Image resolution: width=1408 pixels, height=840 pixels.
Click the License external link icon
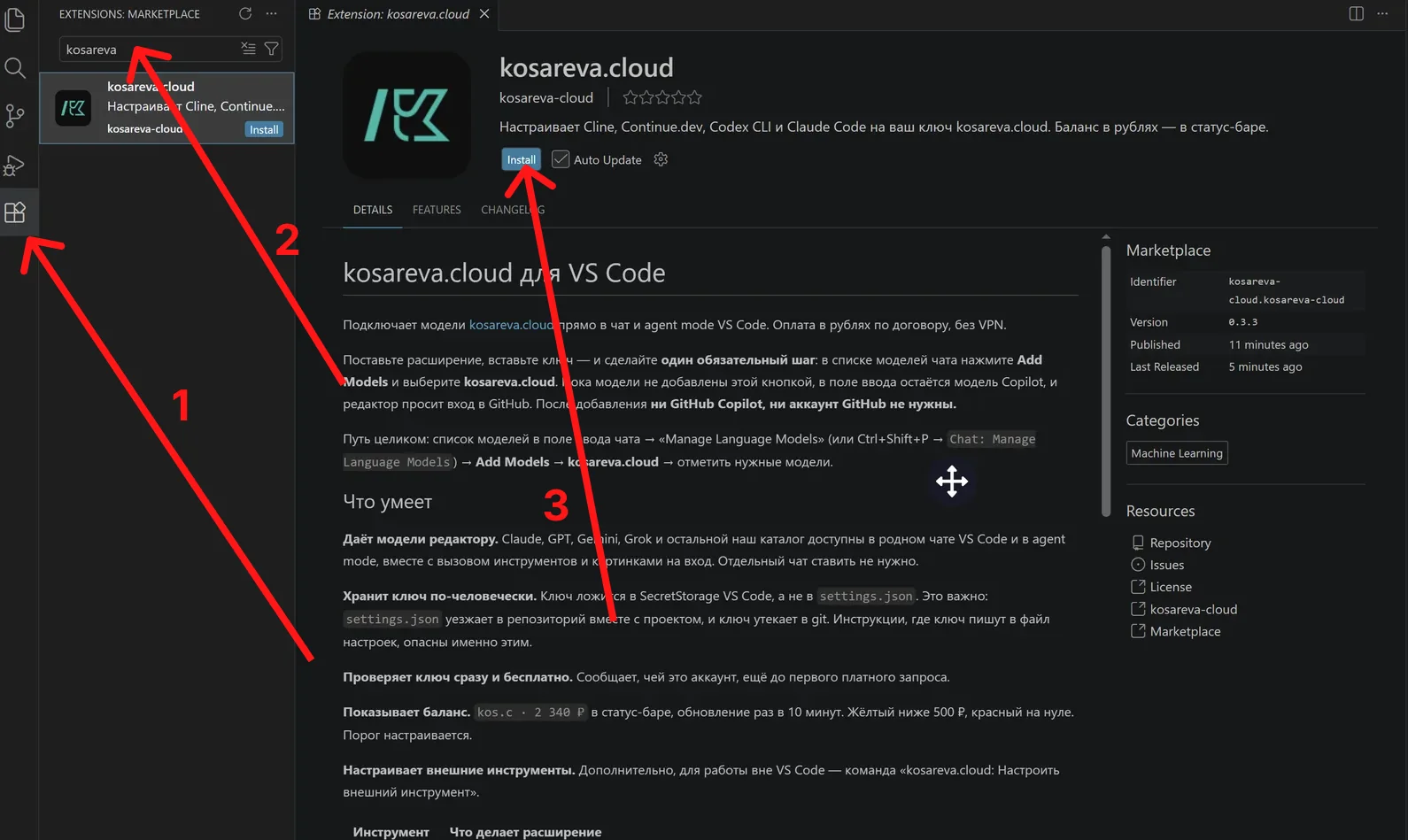pos(1138,586)
